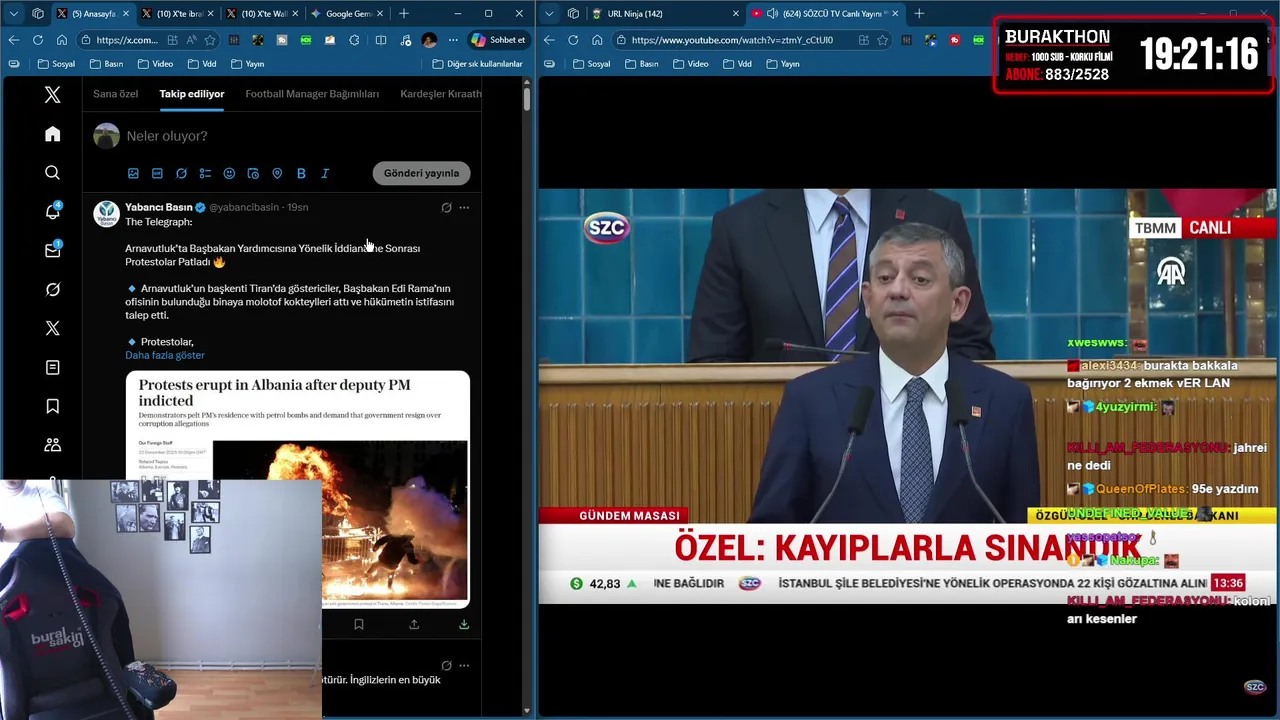Click Gönderi yayınla button
The image size is (1280, 720).
click(x=421, y=173)
